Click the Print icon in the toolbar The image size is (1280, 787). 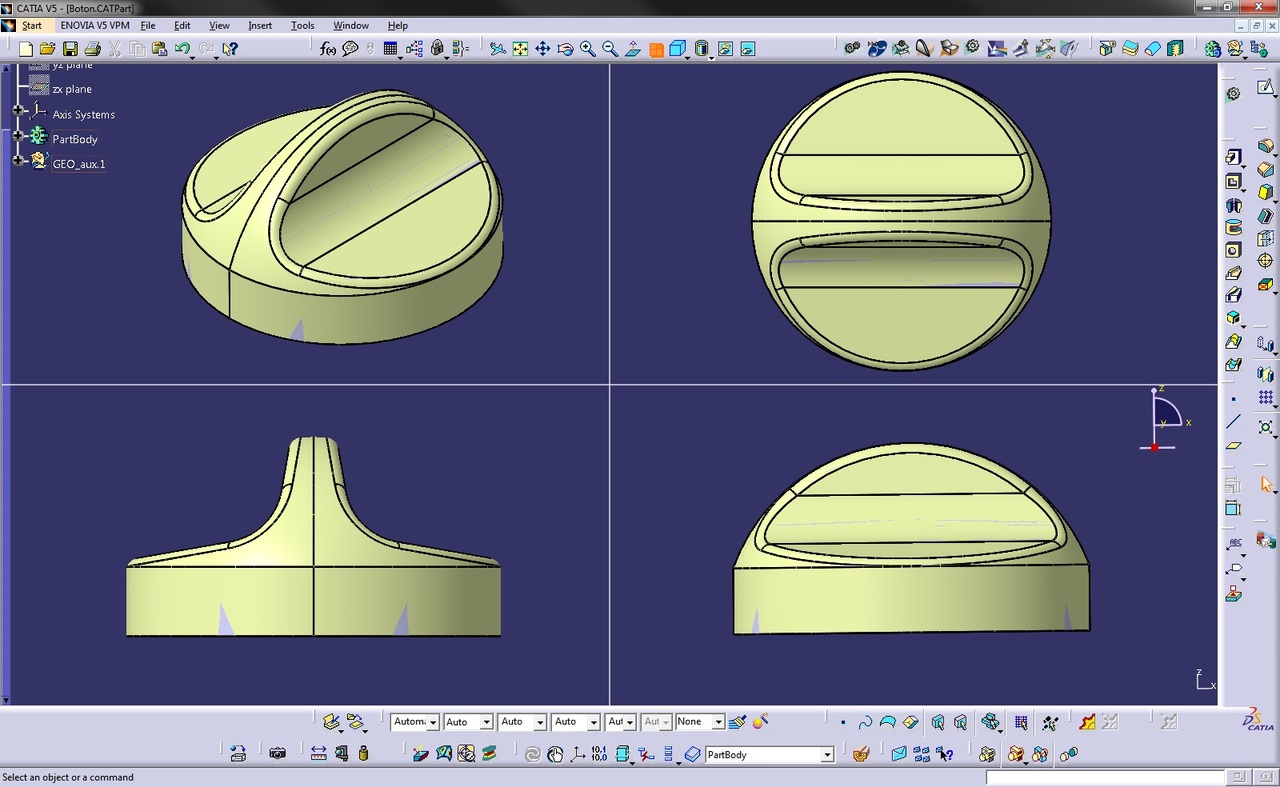92,48
